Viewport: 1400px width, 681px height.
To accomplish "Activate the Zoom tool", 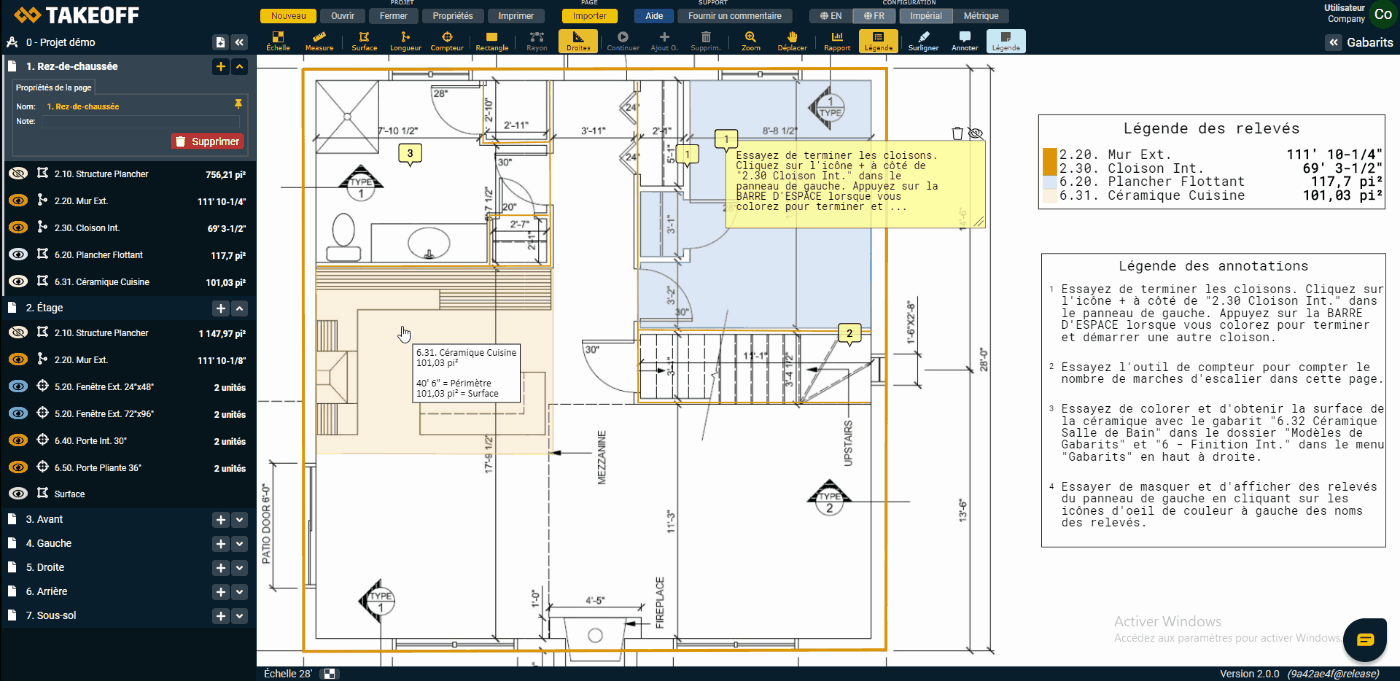I will pos(750,41).
